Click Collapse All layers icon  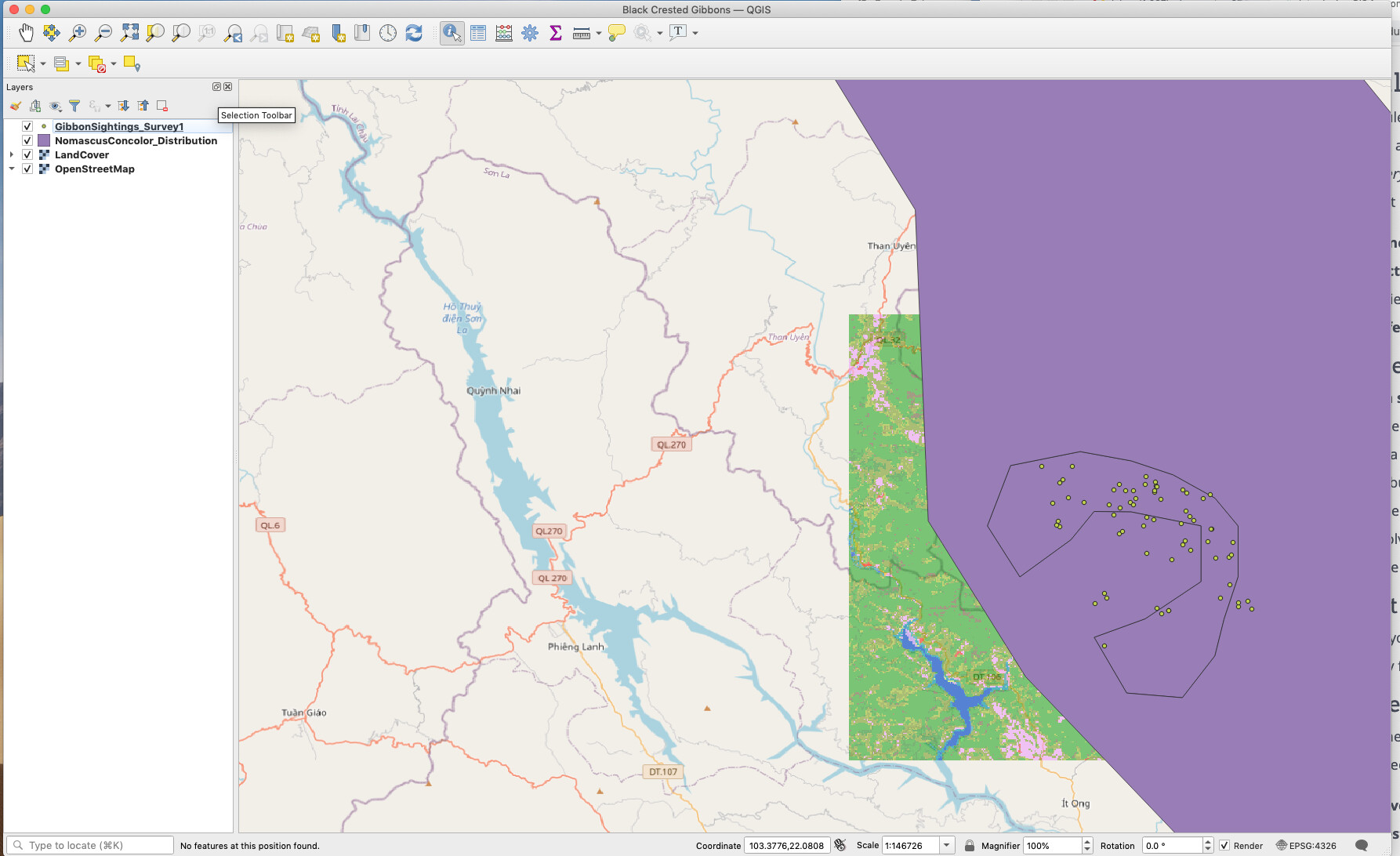pyautogui.click(x=143, y=106)
